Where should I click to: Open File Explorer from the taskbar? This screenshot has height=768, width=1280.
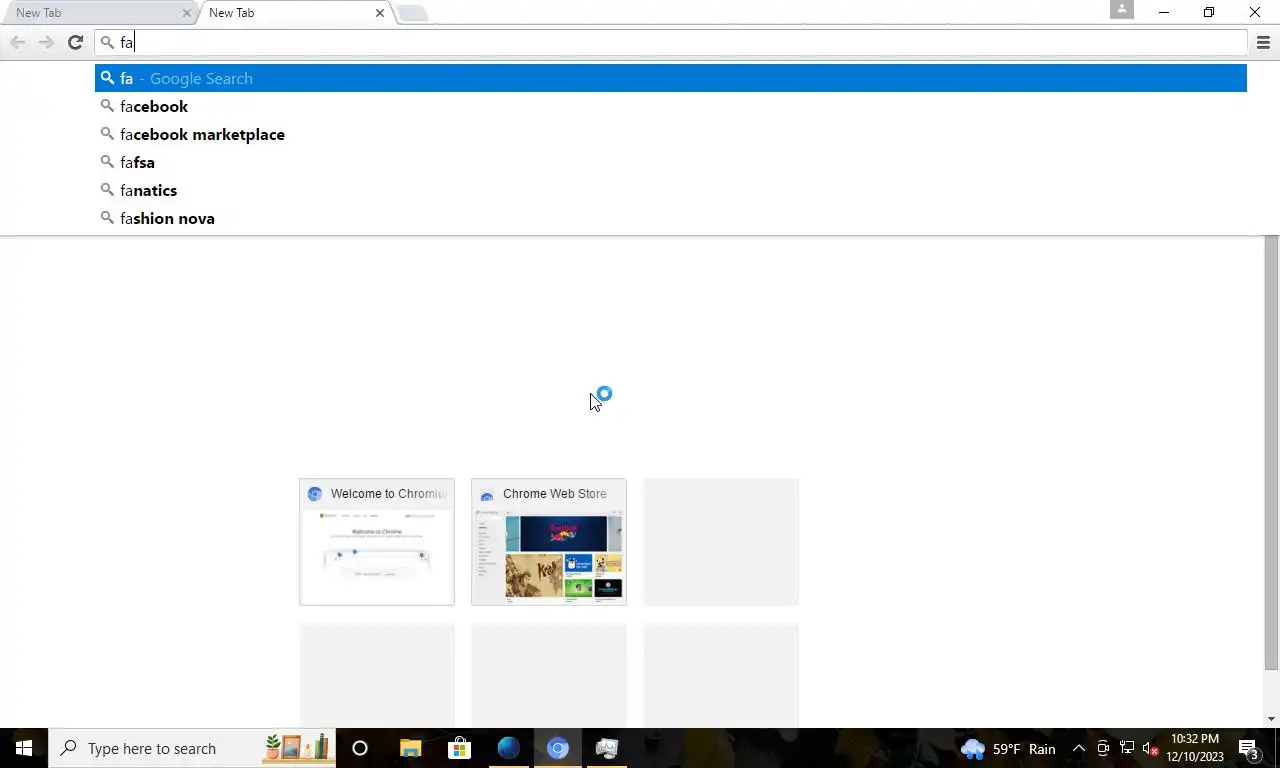click(x=411, y=748)
